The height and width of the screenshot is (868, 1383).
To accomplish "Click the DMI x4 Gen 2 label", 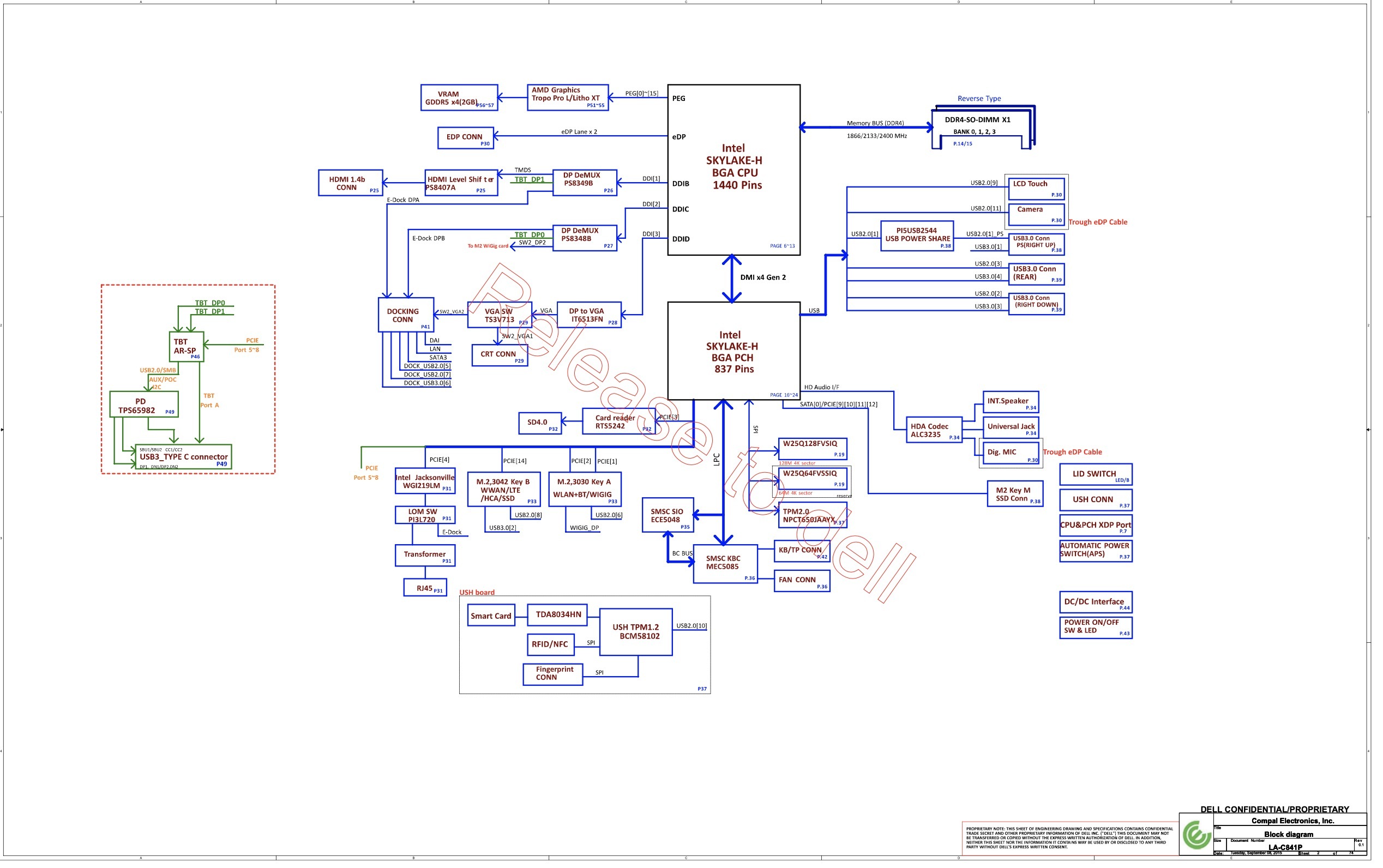I will tap(762, 278).
